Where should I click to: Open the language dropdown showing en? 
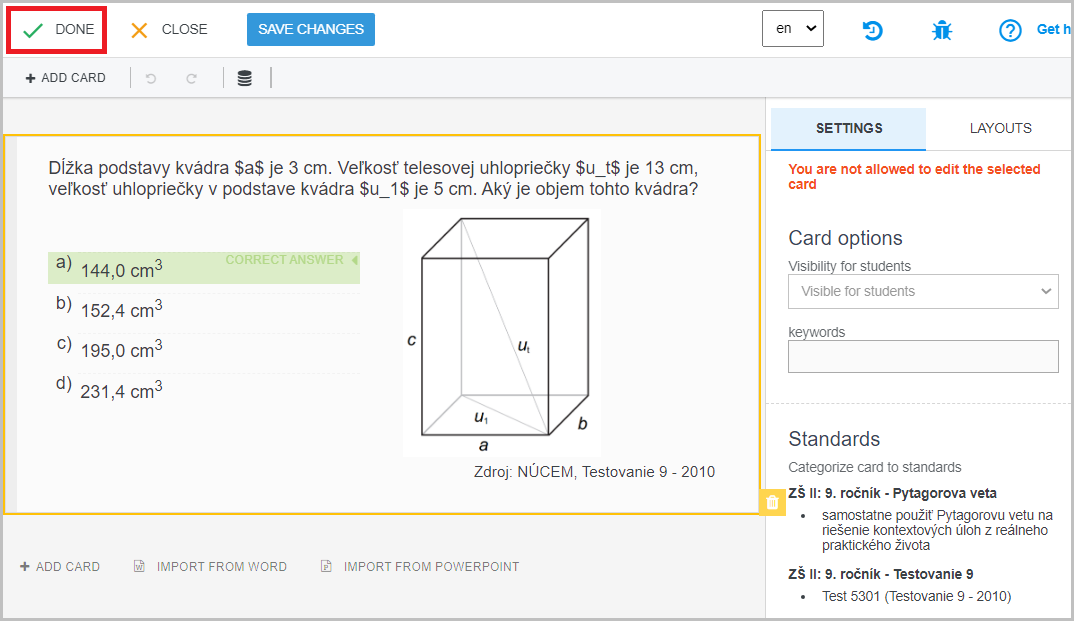click(792, 29)
